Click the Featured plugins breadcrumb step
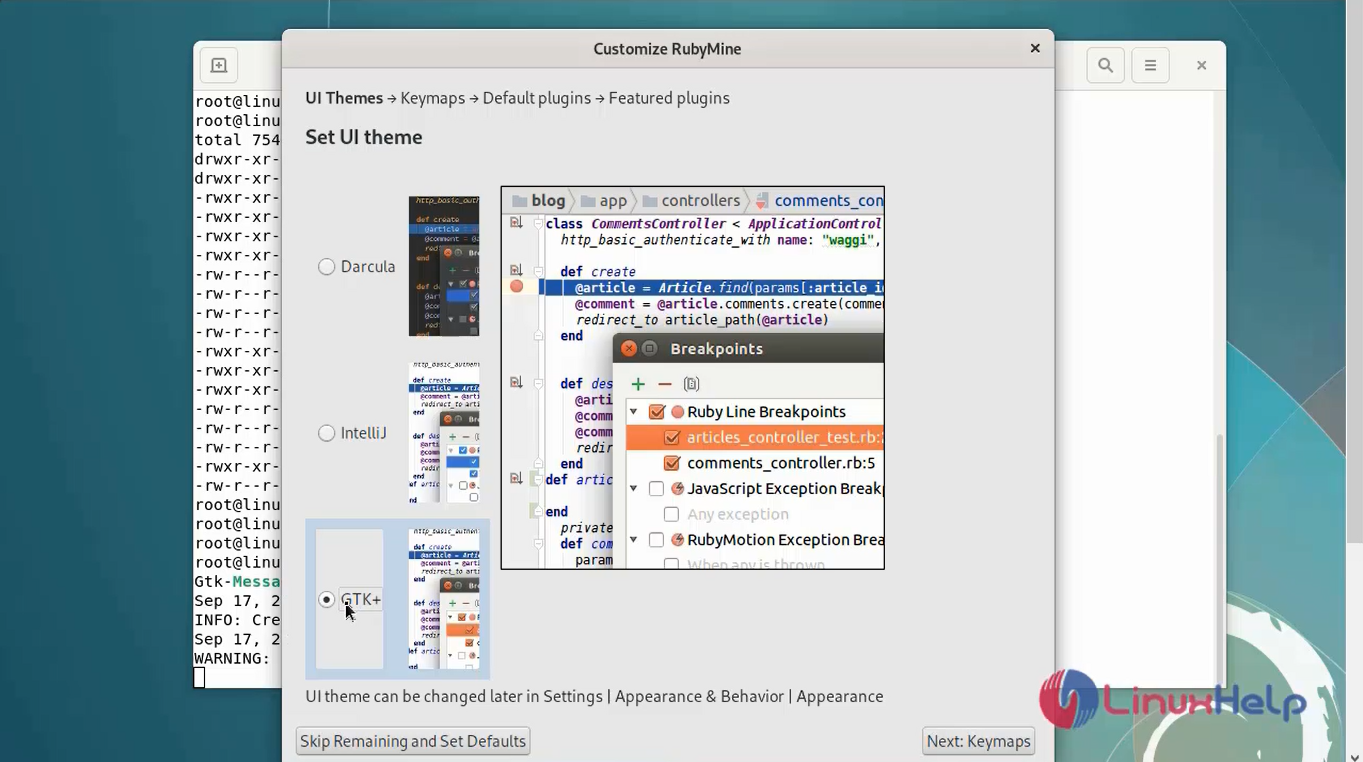Image resolution: width=1363 pixels, height=762 pixels. 669,98
